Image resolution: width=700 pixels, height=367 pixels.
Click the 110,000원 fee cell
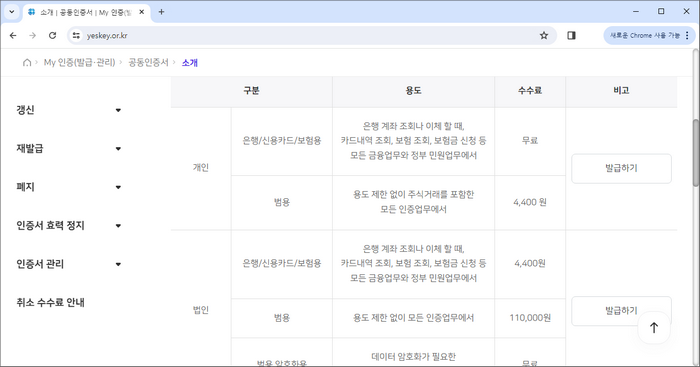pos(530,318)
